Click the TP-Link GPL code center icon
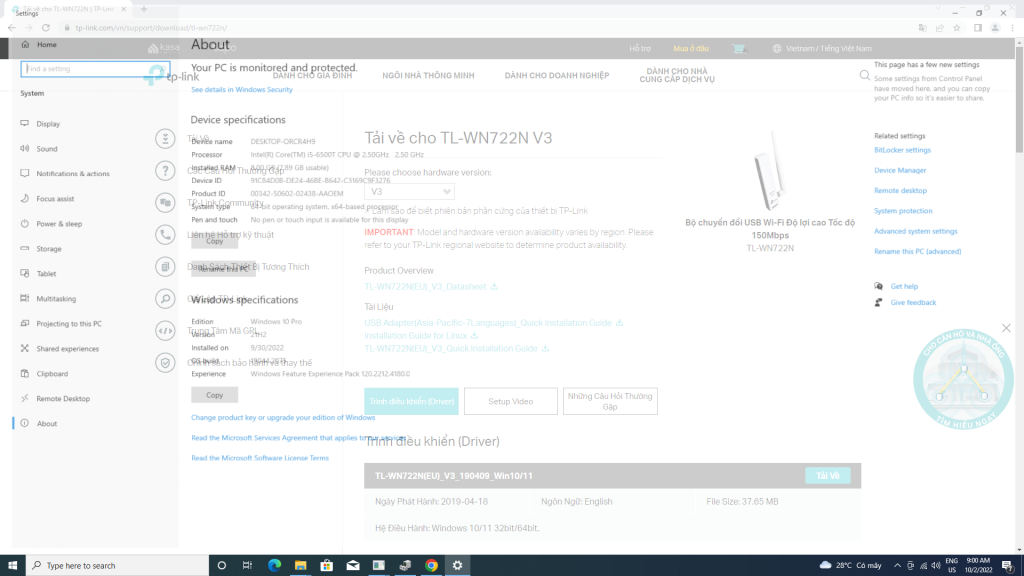Viewport: 1024px width, 576px height. click(165, 330)
